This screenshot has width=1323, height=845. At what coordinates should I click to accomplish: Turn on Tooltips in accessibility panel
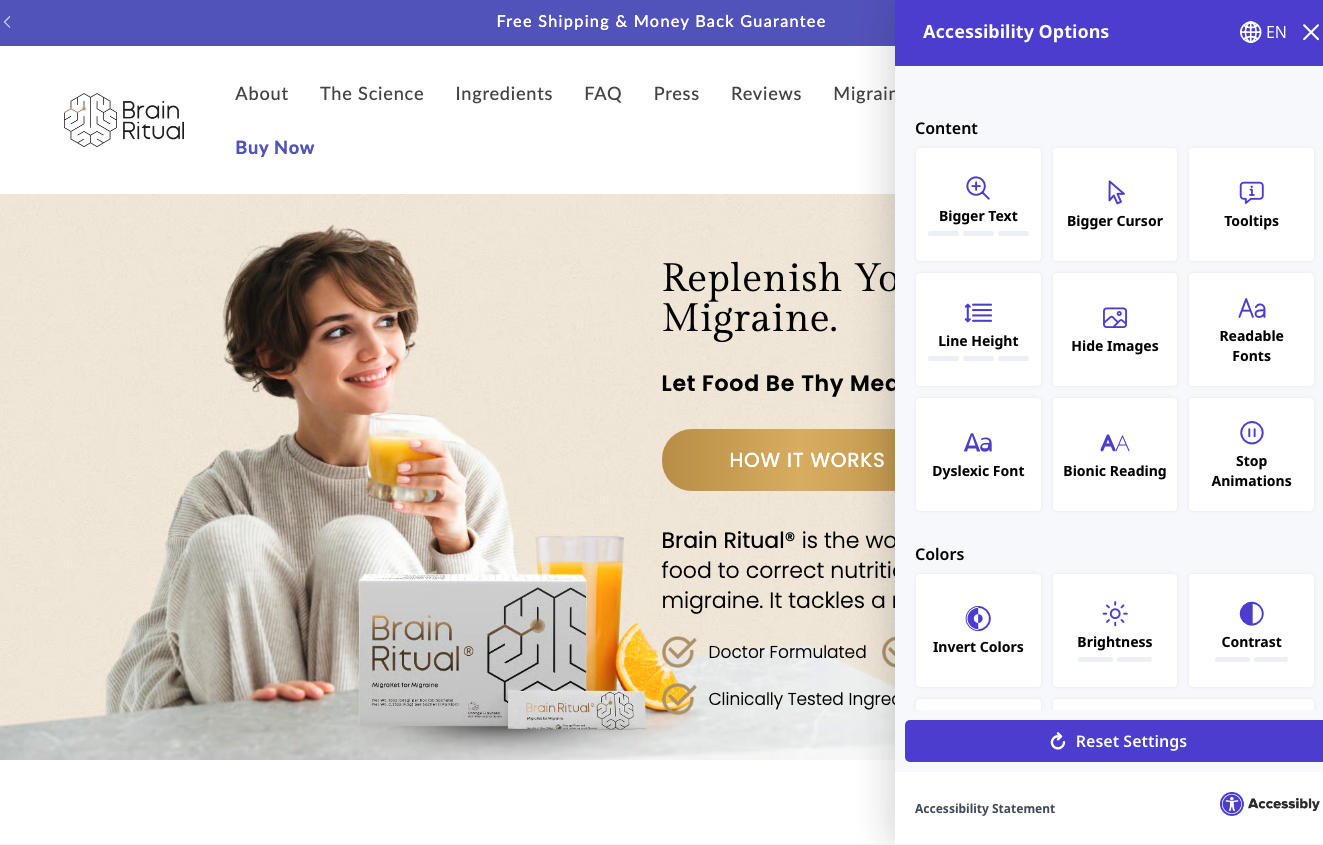coord(1251,205)
